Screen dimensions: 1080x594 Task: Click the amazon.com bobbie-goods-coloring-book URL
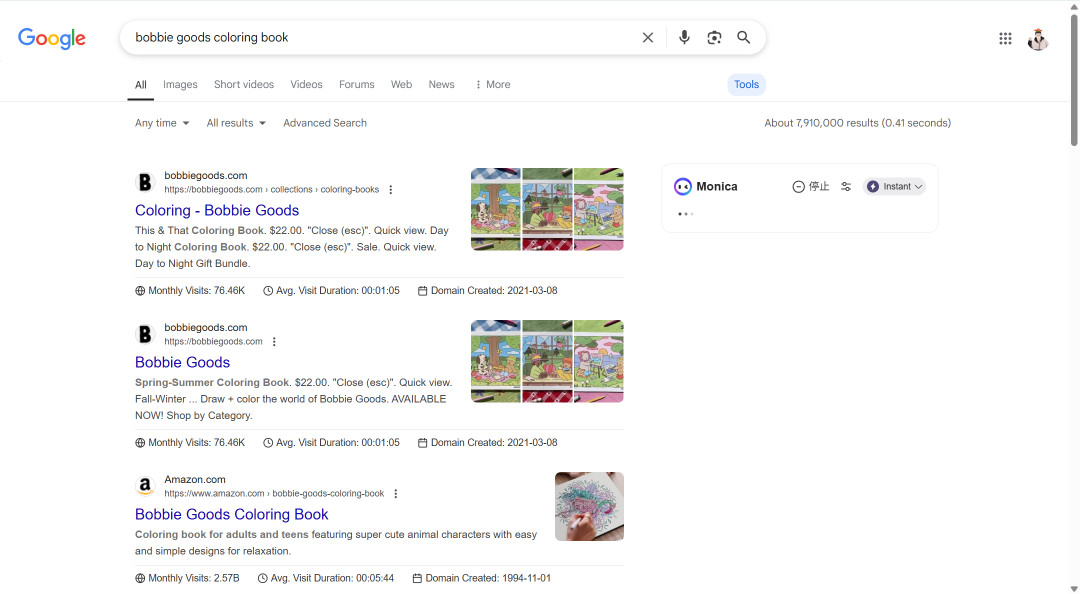[x=274, y=493]
